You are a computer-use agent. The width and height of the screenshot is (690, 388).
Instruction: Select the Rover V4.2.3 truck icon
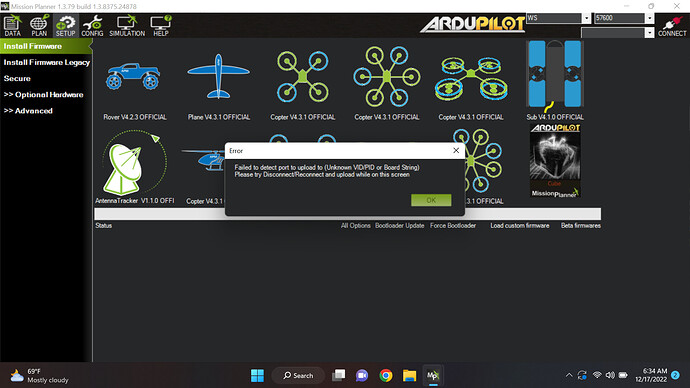133,76
